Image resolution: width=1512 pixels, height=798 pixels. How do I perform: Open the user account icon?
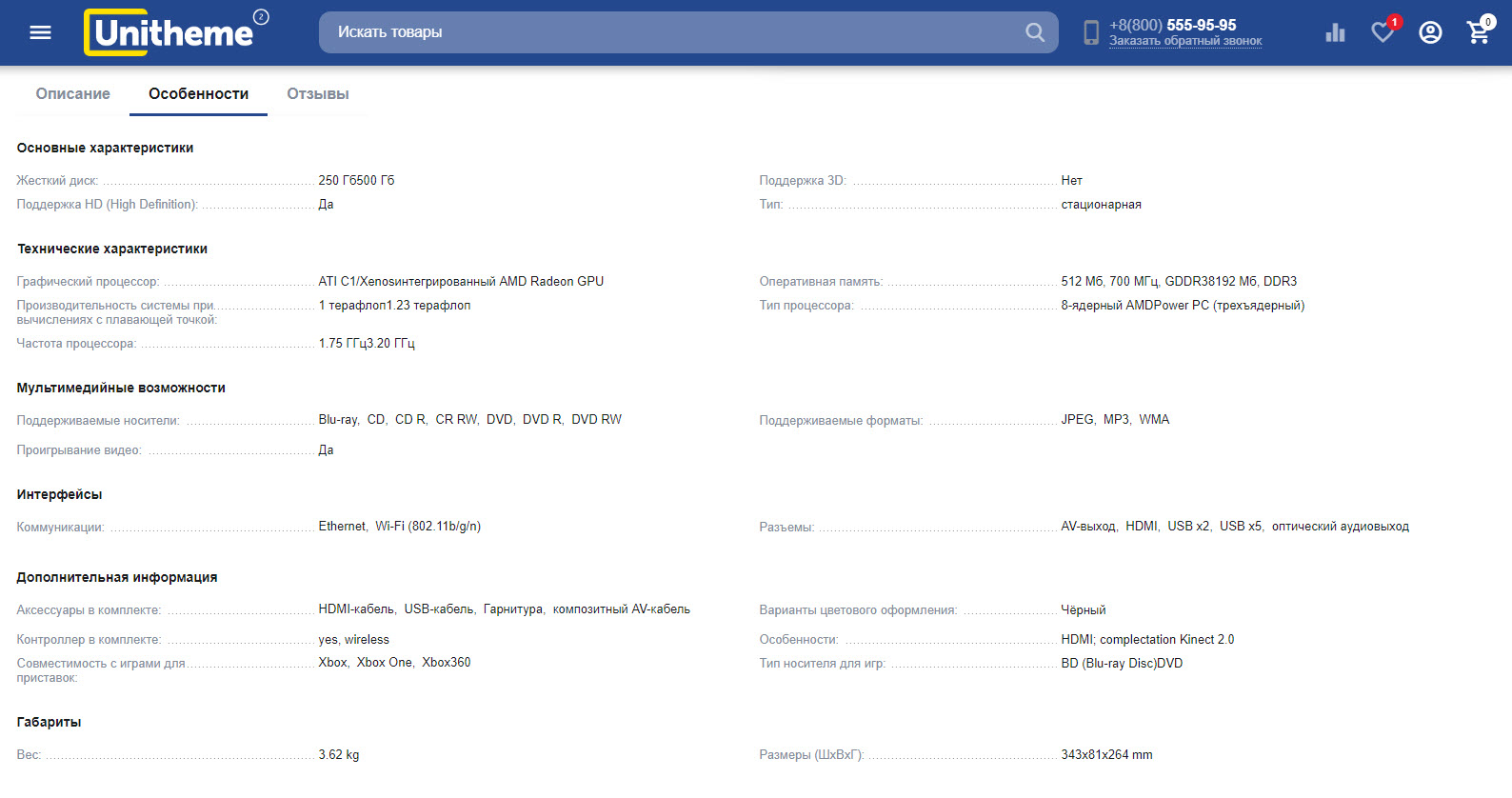(x=1430, y=32)
